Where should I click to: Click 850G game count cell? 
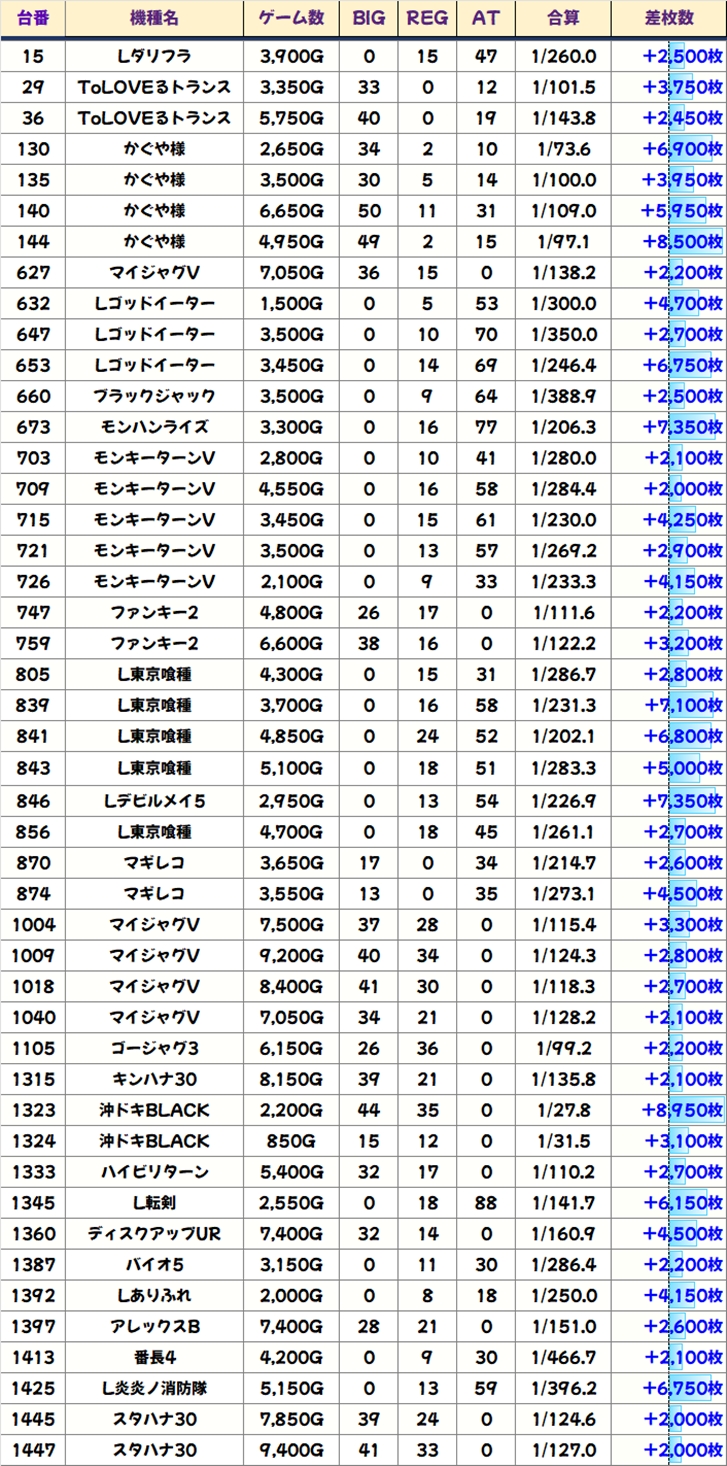[x=291, y=1140]
